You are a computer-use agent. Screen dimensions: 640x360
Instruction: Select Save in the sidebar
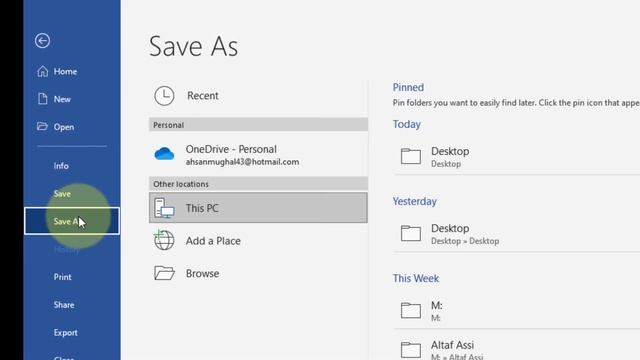click(x=72, y=193)
